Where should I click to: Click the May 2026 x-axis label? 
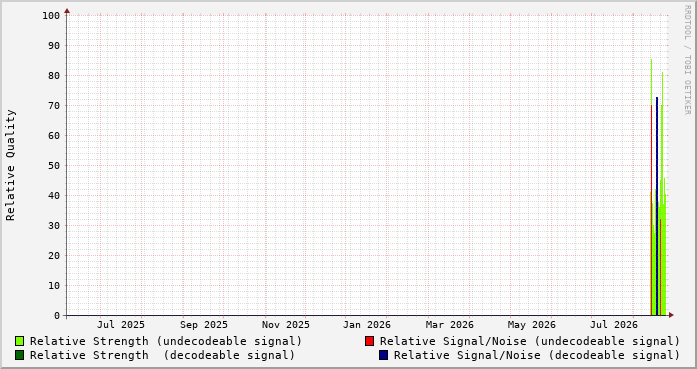[x=532, y=325]
